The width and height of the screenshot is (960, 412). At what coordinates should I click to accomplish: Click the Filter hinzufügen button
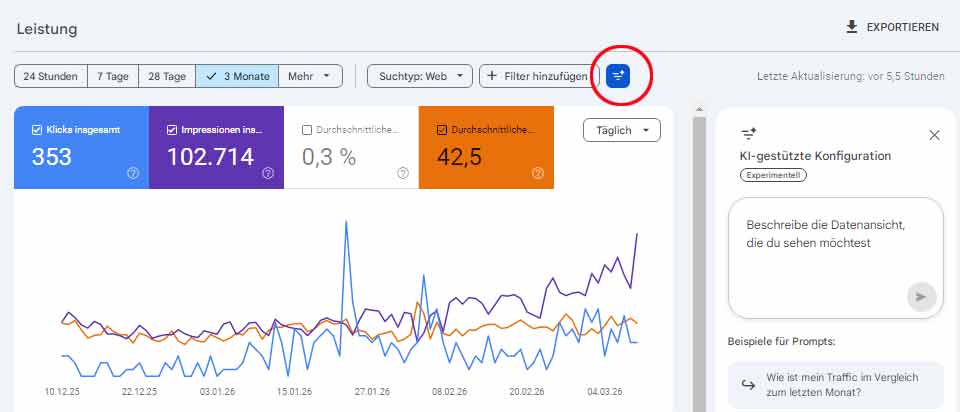(x=539, y=77)
